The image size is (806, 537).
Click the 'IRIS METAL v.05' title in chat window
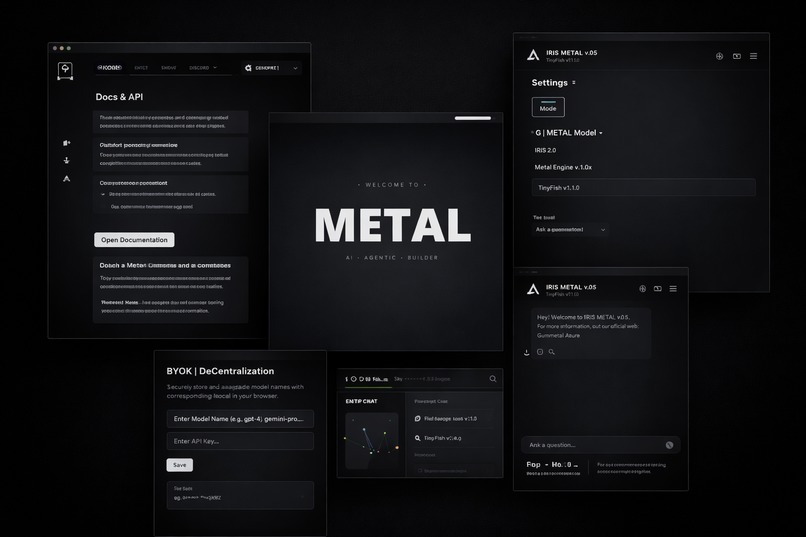(571, 287)
